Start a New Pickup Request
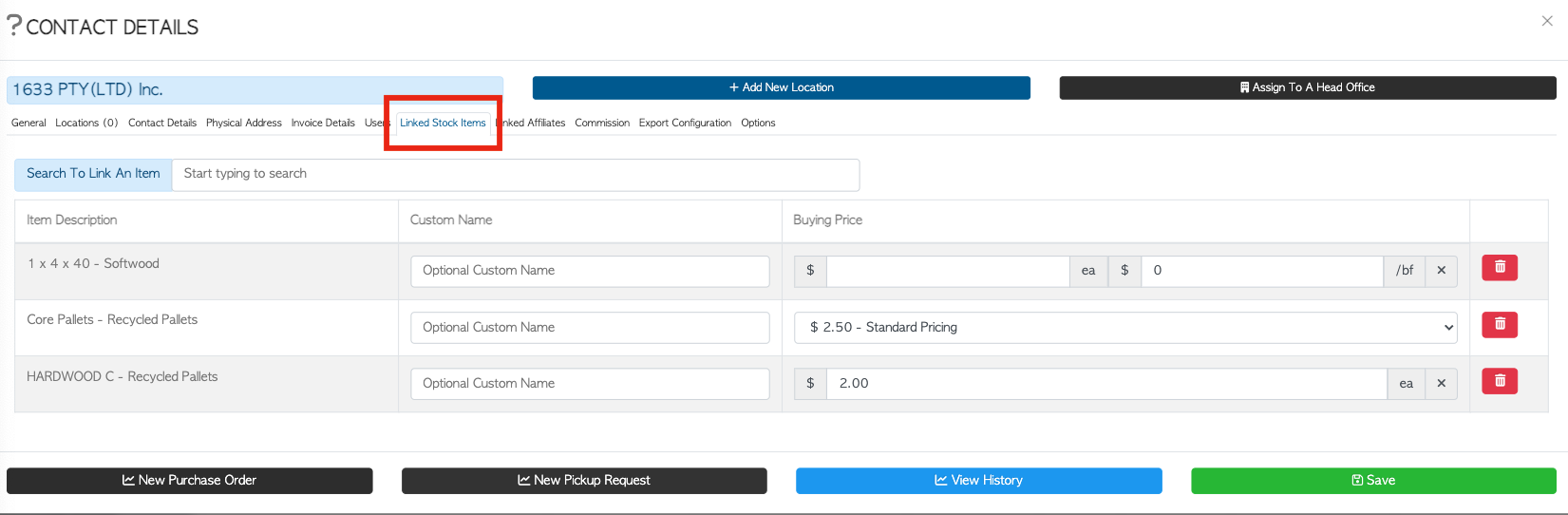Image resolution: width=1568 pixels, height=515 pixels. click(584, 481)
